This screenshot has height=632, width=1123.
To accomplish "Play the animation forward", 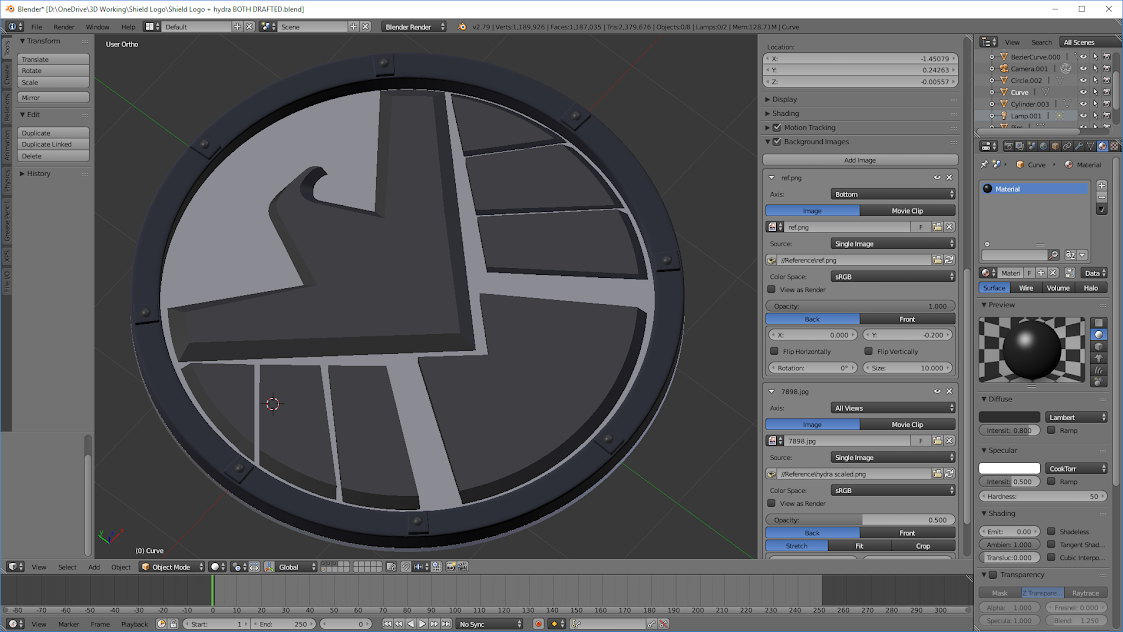I will pos(422,624).
